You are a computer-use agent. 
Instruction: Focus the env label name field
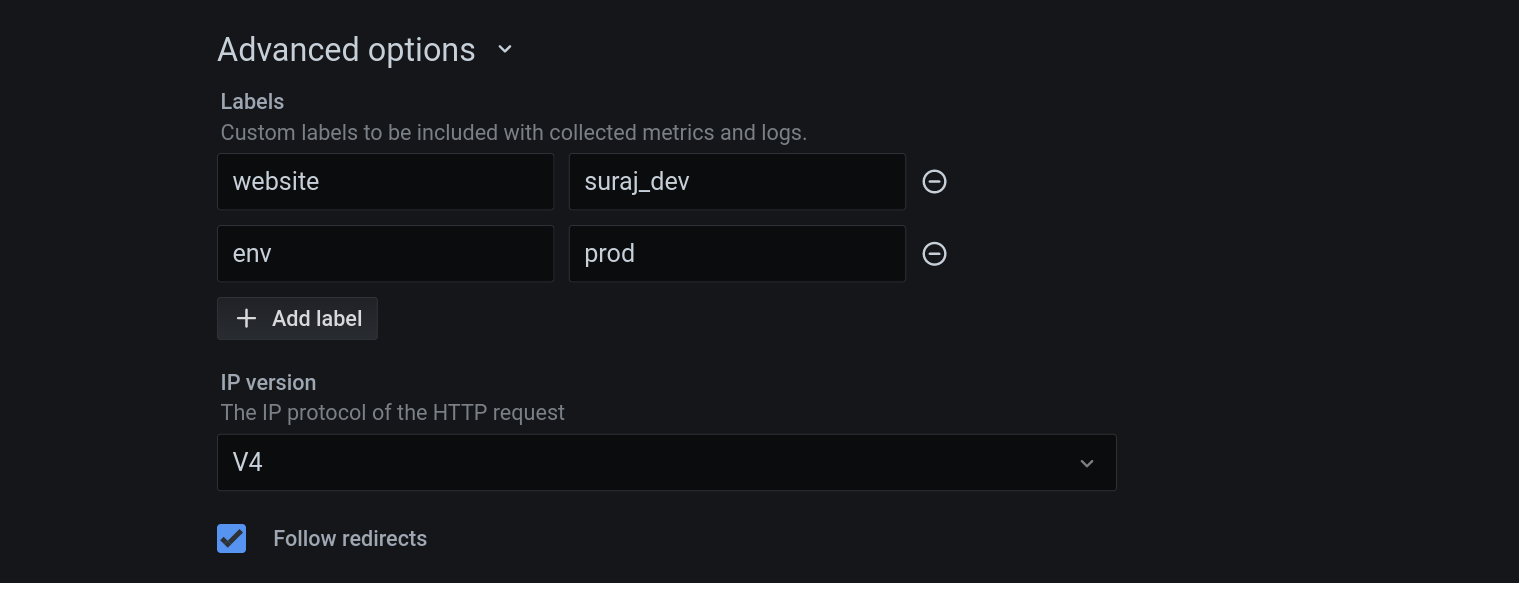pos(385,254)
